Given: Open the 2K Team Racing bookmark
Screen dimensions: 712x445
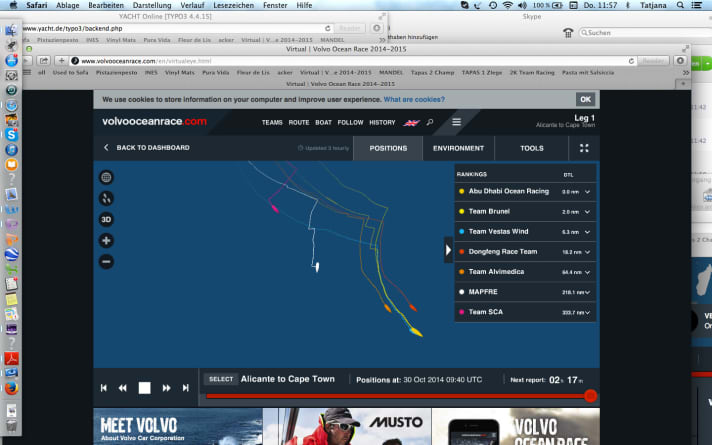Looking at the screenshot, I should tap(532, 73).
